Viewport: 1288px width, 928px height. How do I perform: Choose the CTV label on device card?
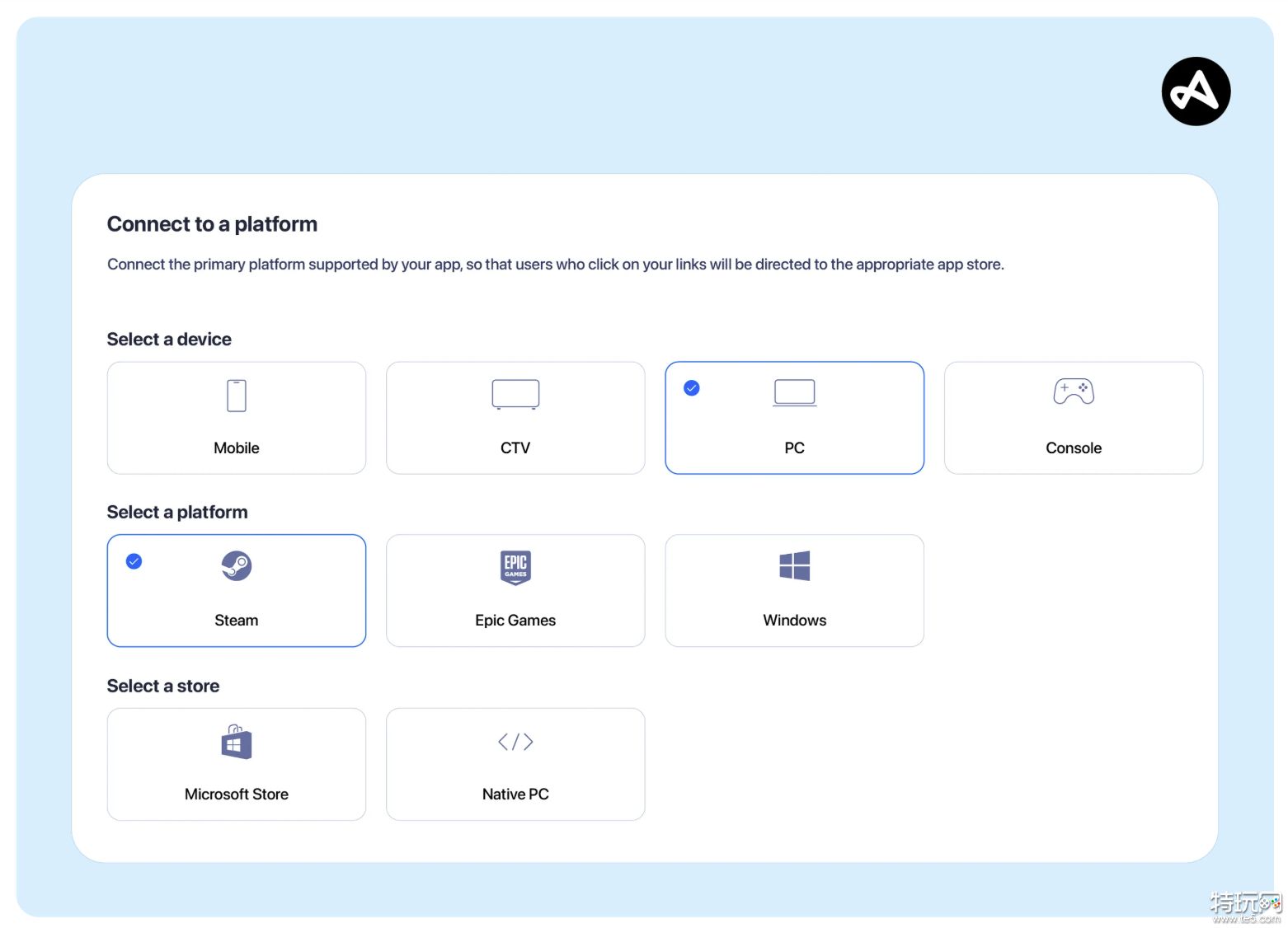(515, 448)
